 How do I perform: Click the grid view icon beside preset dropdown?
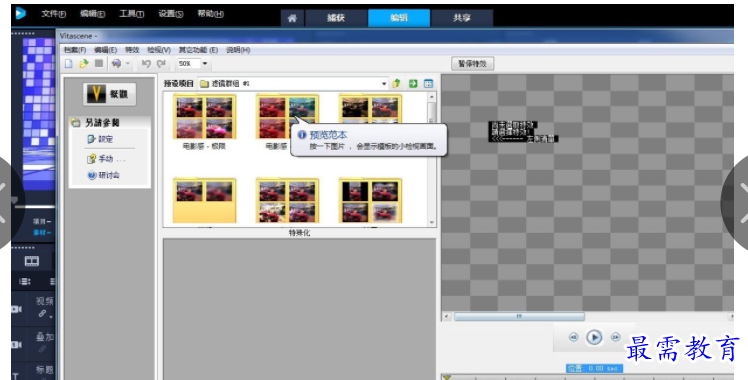click(428, 83)
